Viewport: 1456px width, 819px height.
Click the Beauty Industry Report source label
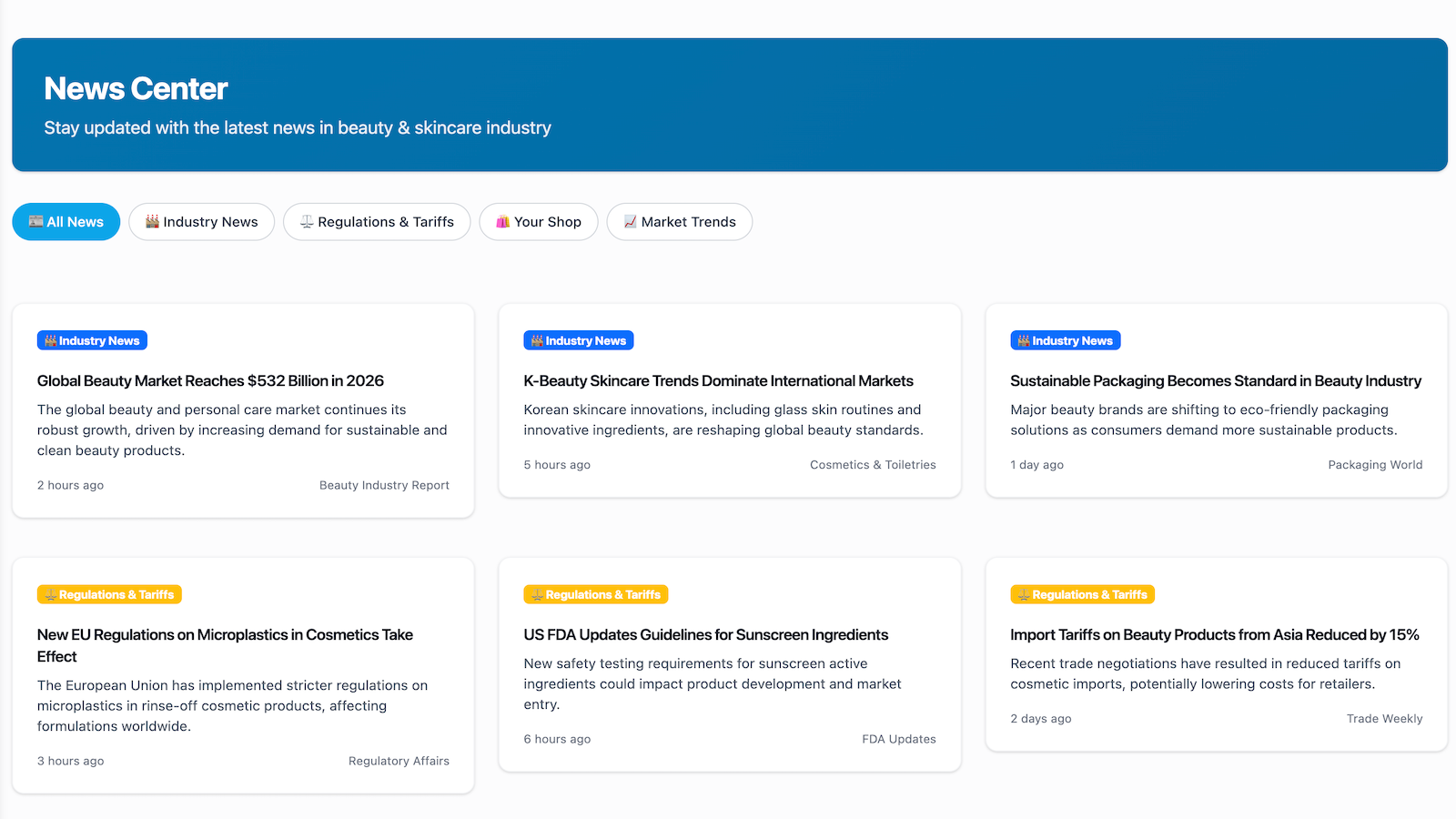(383, 485)
